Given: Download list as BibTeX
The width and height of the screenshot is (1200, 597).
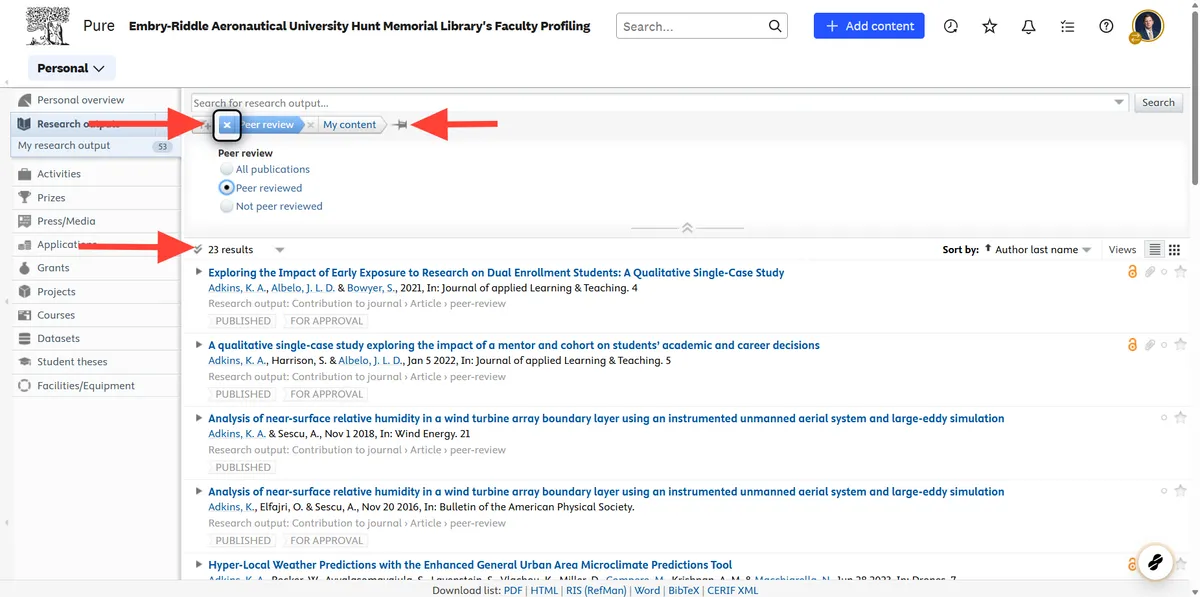Looking at the screenshot, I should click(684, 590).
